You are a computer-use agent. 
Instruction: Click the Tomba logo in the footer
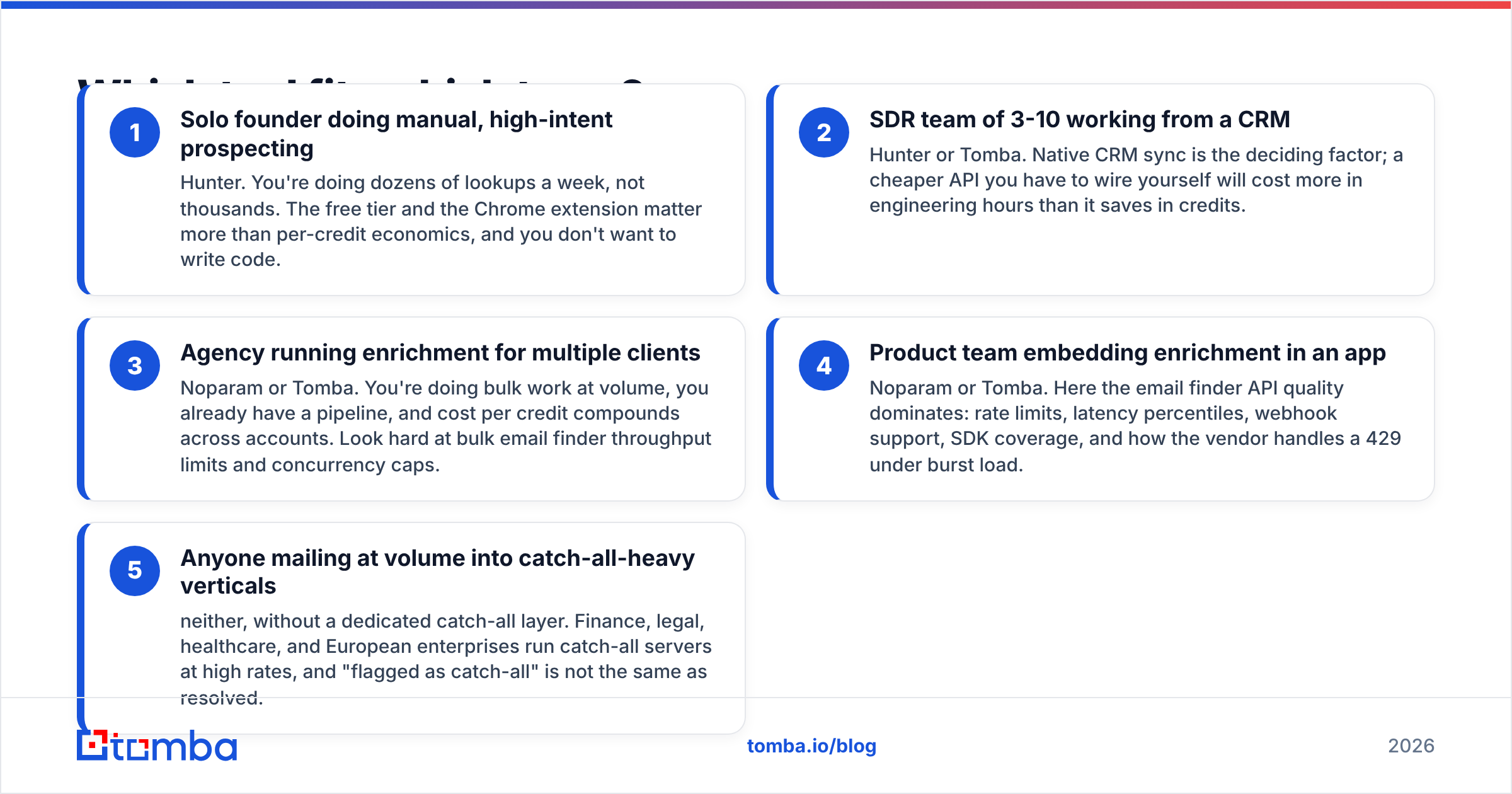pyautogui.click(x=157, y=745)
